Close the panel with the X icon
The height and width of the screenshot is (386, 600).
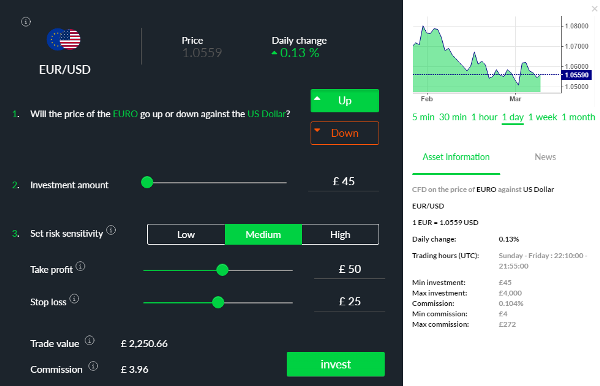pyautogui.click(x=594, y=8)
